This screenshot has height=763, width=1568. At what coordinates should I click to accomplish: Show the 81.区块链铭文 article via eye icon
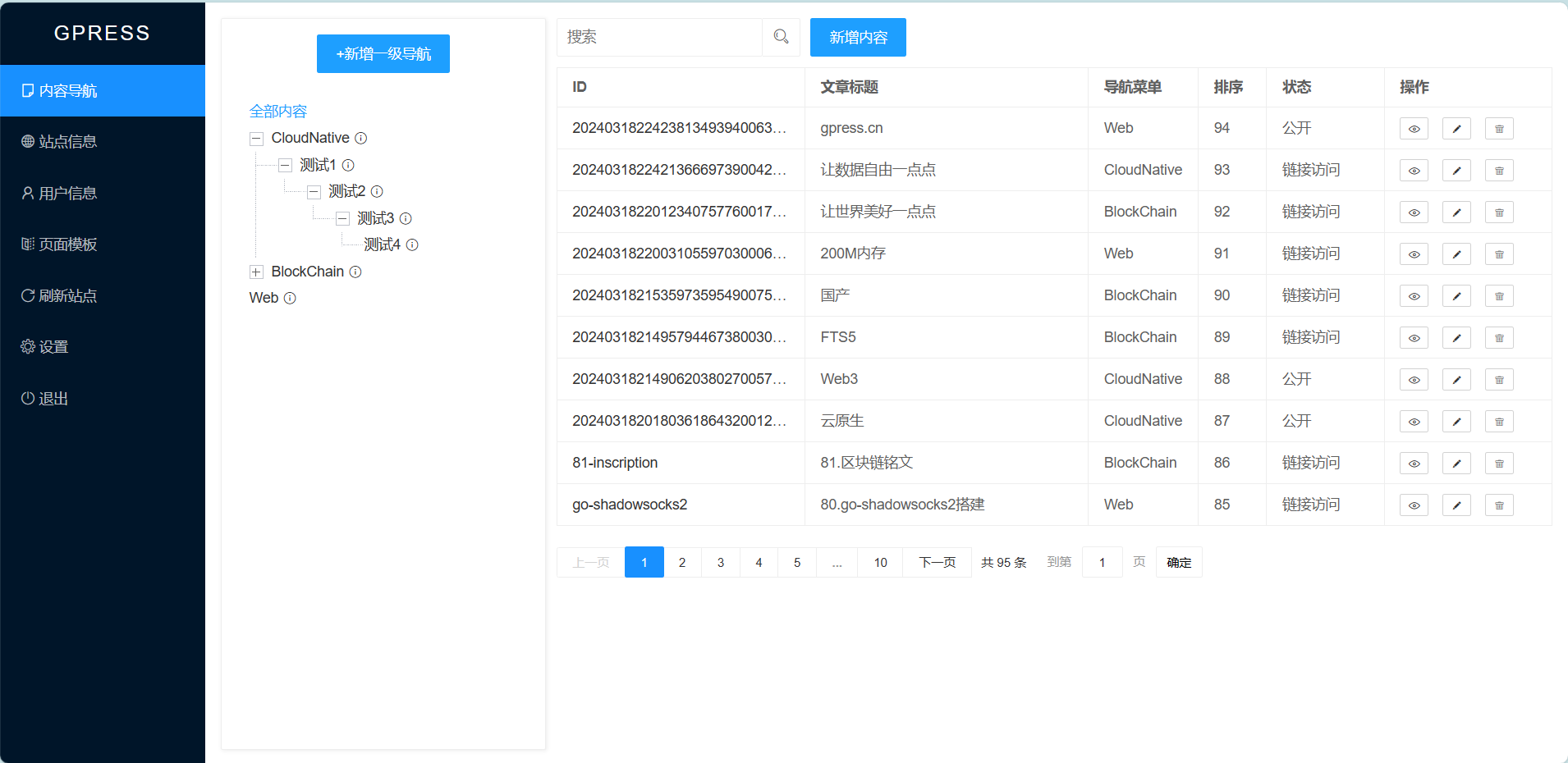1414,463
